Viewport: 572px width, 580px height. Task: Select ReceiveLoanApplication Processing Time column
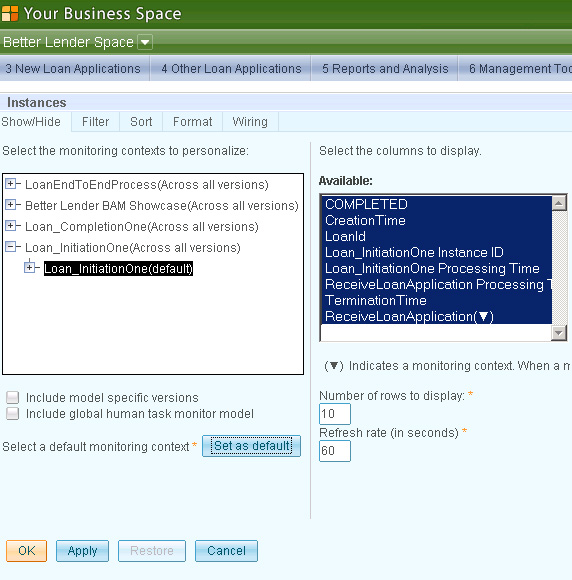tap(437, 284)
